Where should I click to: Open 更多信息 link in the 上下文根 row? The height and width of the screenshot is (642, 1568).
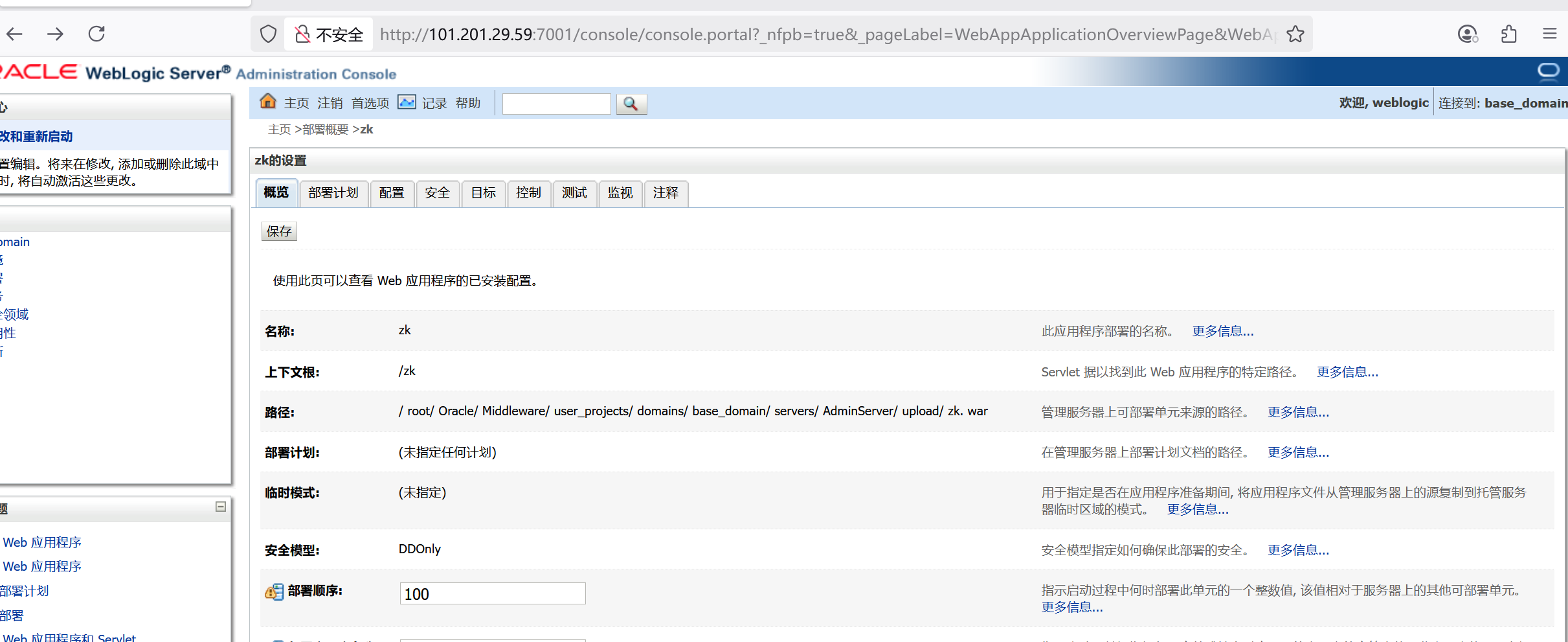[x=1347, y=372]
